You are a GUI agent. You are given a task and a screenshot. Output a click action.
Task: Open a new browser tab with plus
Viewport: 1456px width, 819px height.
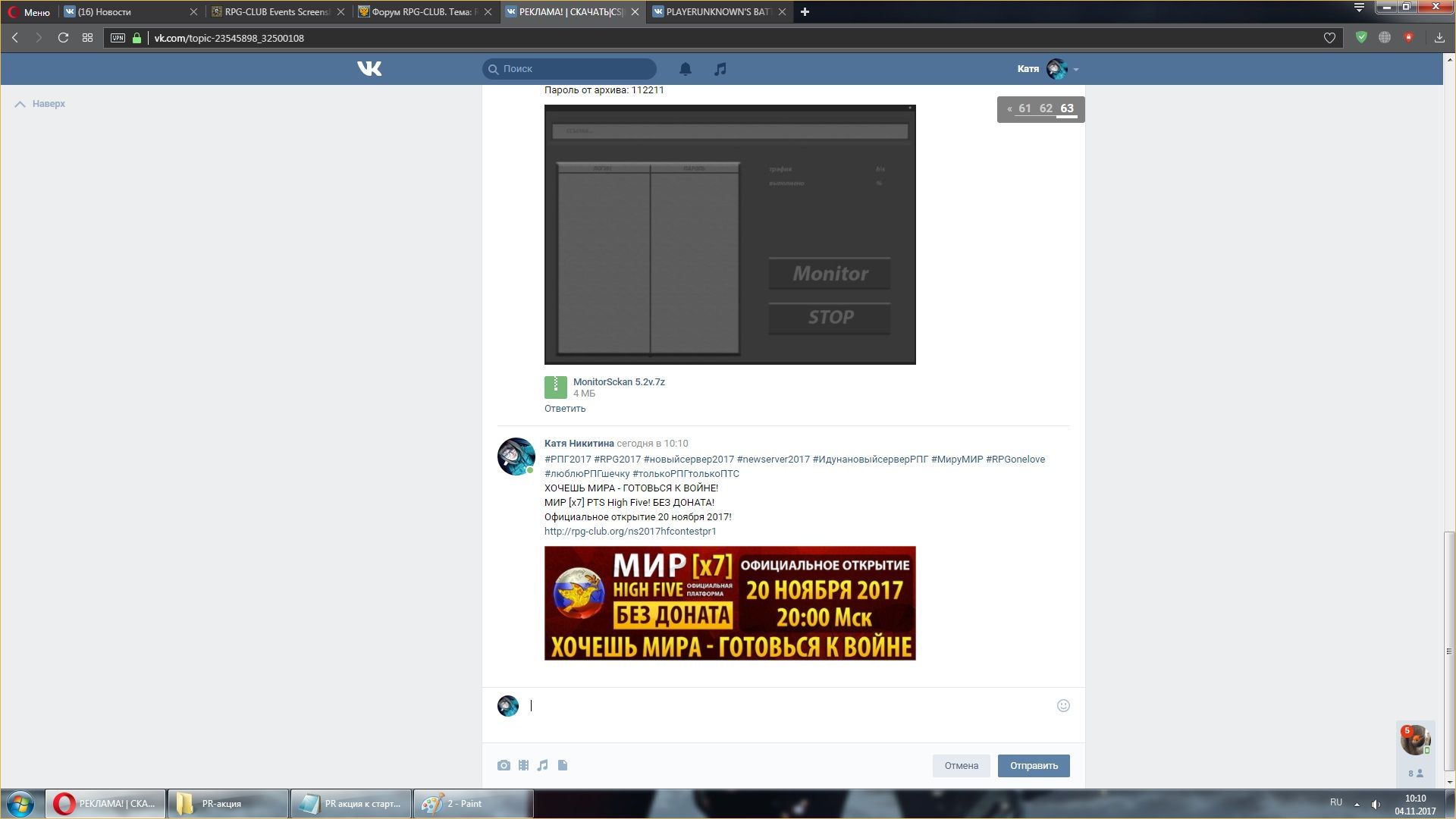tap(805, 11)
